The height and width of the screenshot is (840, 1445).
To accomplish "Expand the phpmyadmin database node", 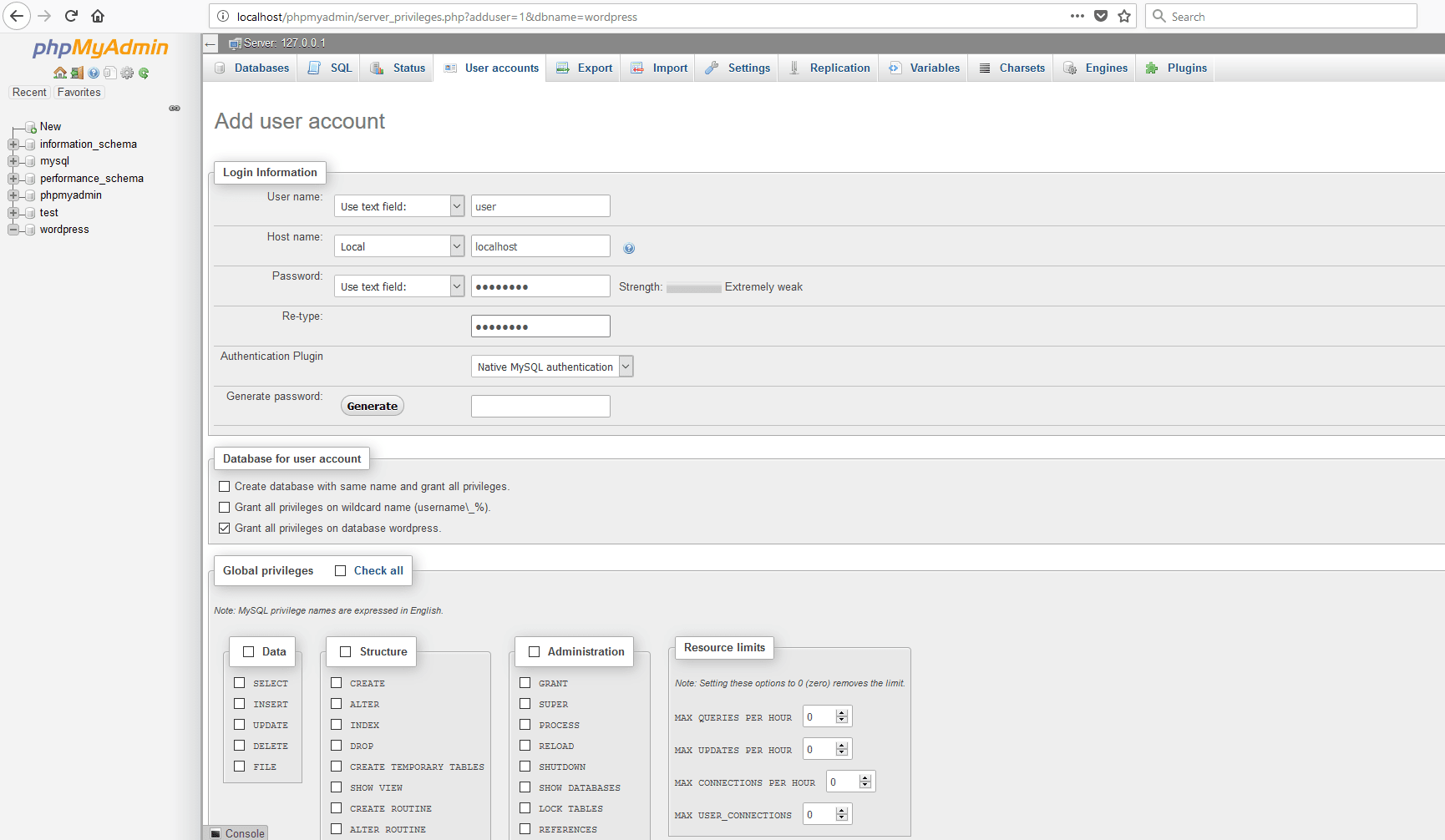I will click(13, 195).
